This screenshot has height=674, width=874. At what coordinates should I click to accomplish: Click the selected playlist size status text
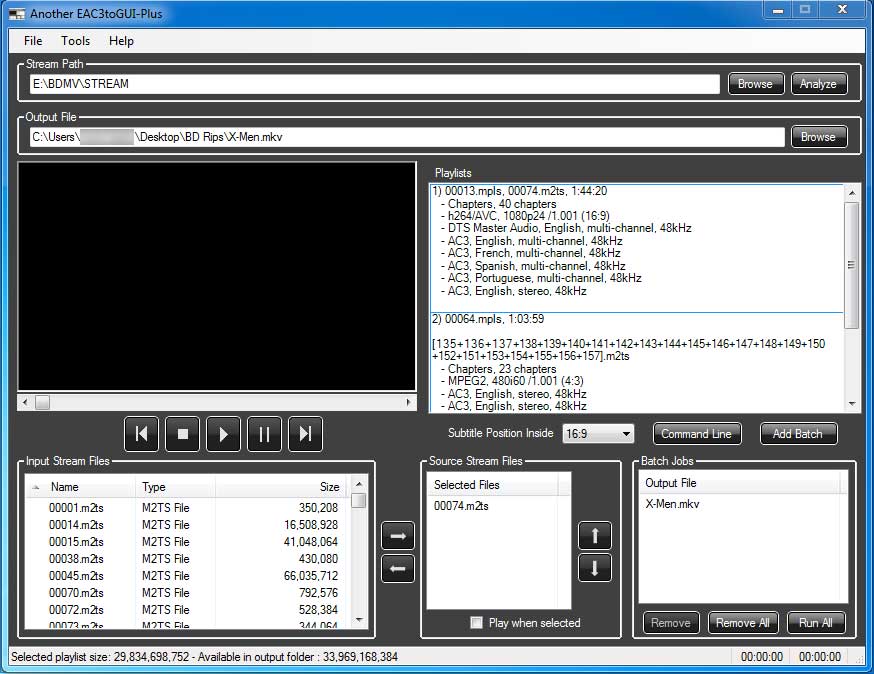tap(205, 657)
